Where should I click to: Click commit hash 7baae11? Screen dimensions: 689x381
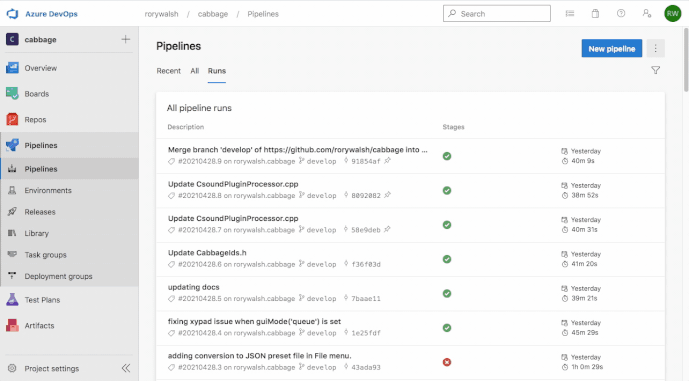coord(366,299)
